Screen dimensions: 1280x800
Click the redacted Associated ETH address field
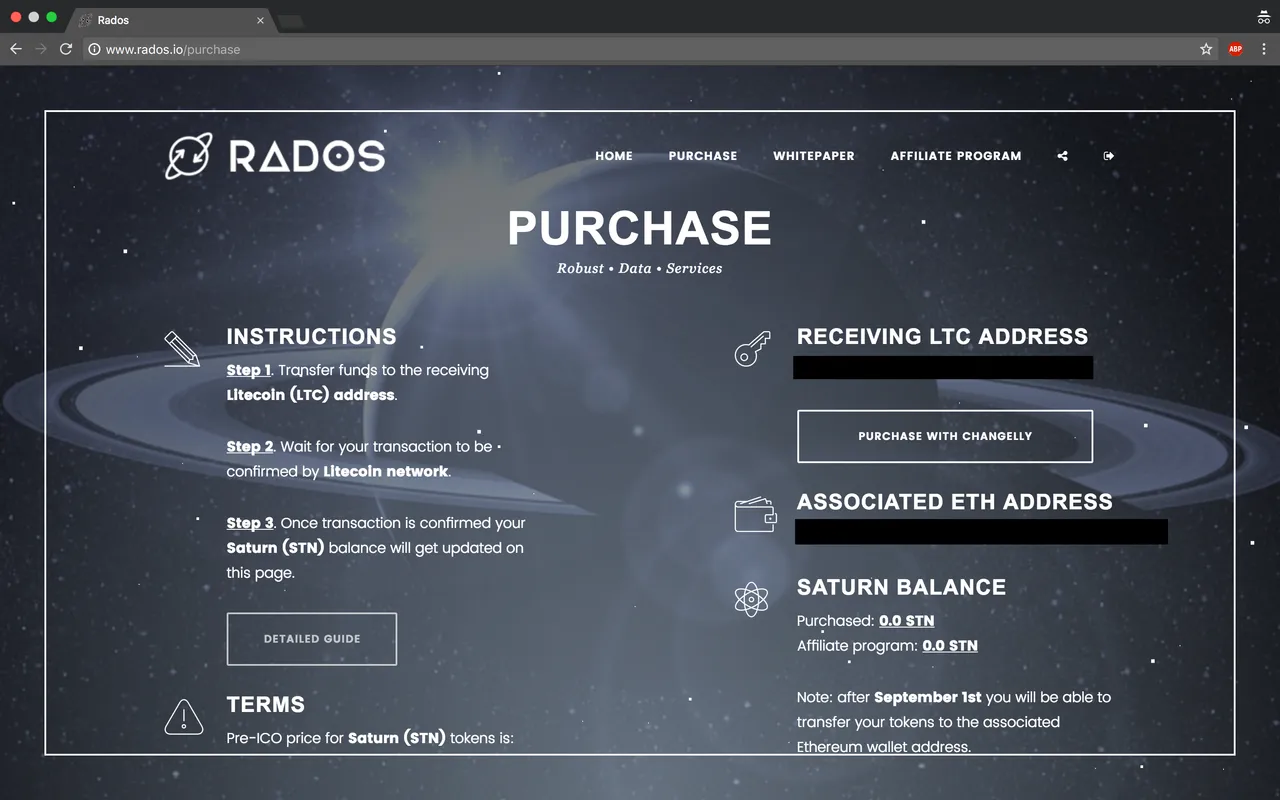click(981, 531)
